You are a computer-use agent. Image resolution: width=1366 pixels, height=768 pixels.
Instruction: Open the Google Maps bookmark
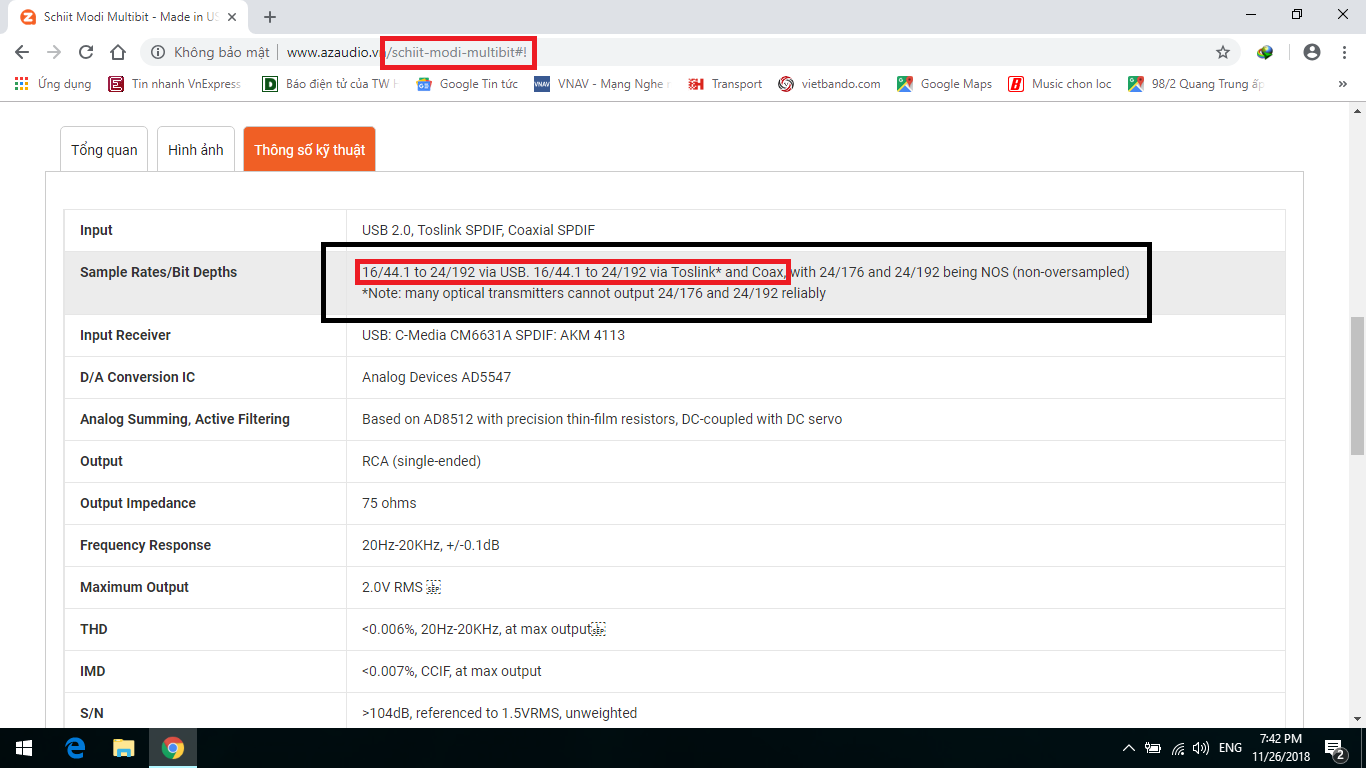(x=944, y=84)
